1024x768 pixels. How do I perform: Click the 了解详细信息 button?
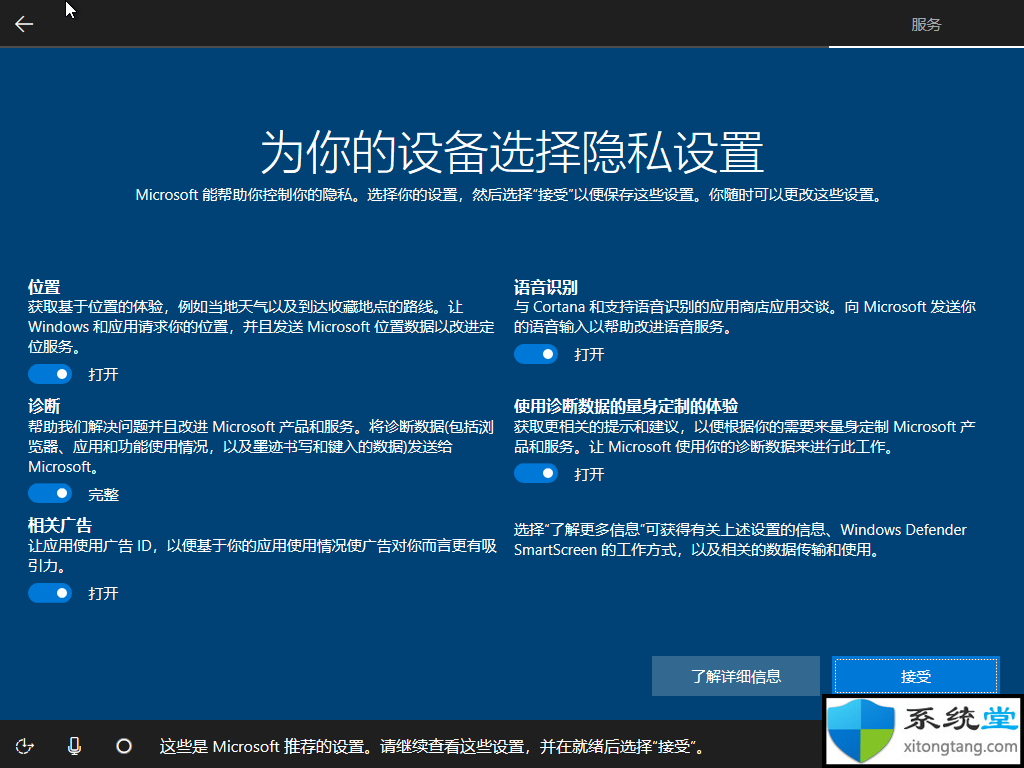[x=736, y=676]
